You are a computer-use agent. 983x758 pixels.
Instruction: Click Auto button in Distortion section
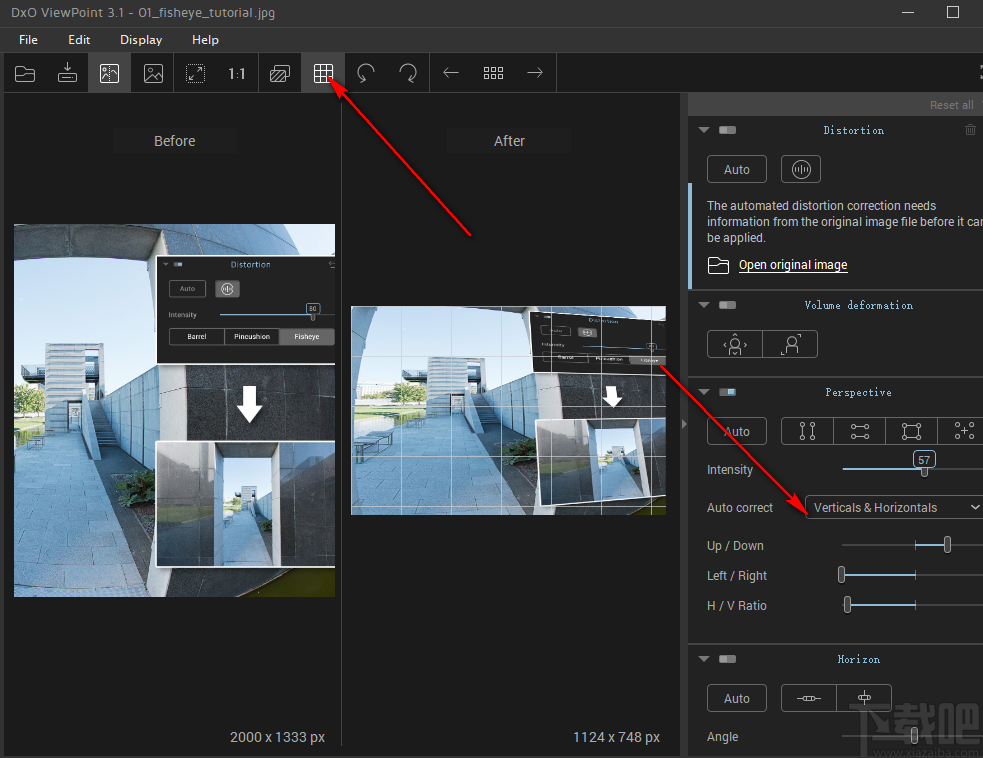point(737,169)
